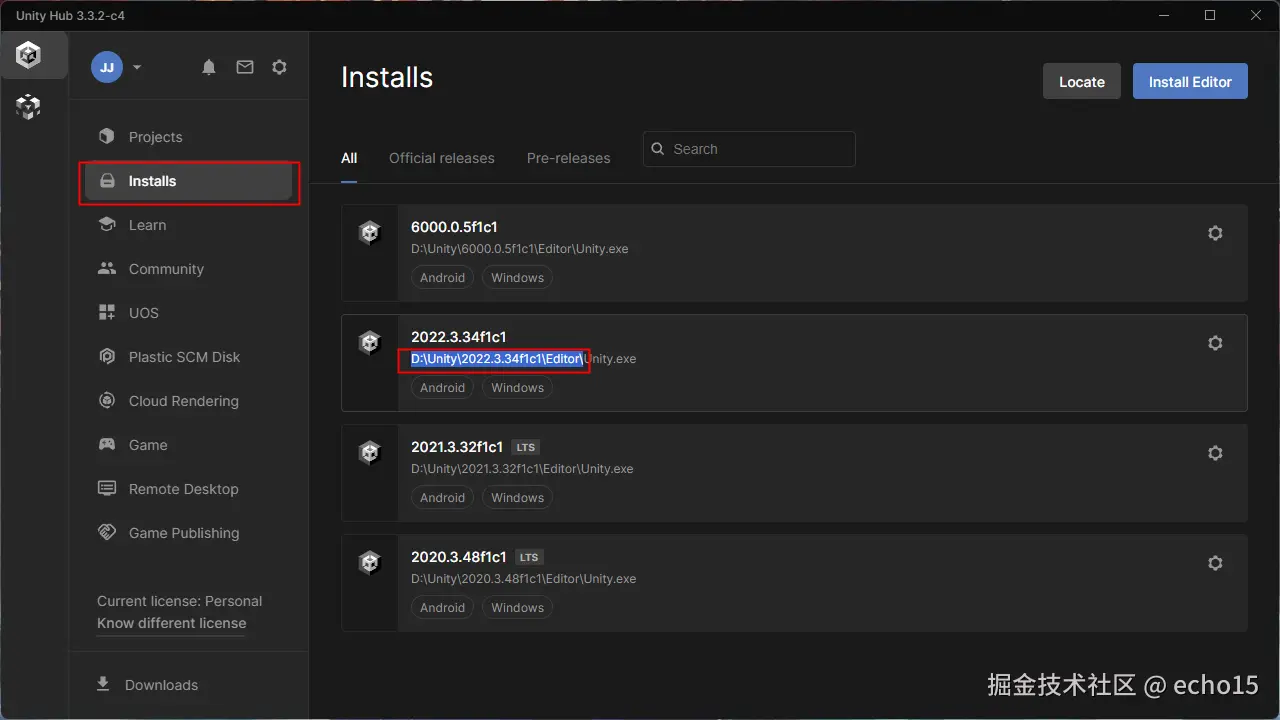Open Remote Desktop section
This screenshot has height=720, width=1280.
click(189, 489)
